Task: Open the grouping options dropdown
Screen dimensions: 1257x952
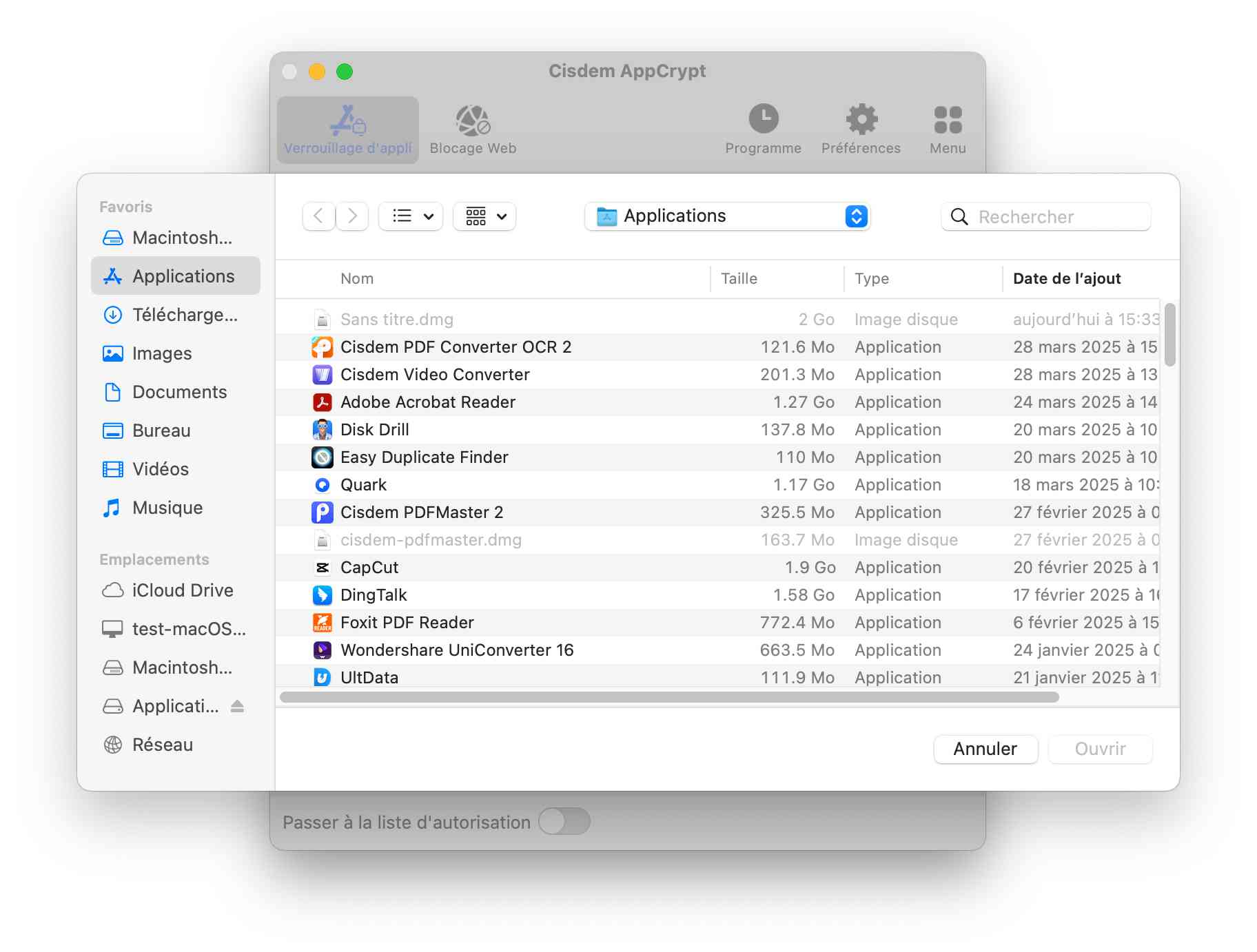Action: pos(484,216)
